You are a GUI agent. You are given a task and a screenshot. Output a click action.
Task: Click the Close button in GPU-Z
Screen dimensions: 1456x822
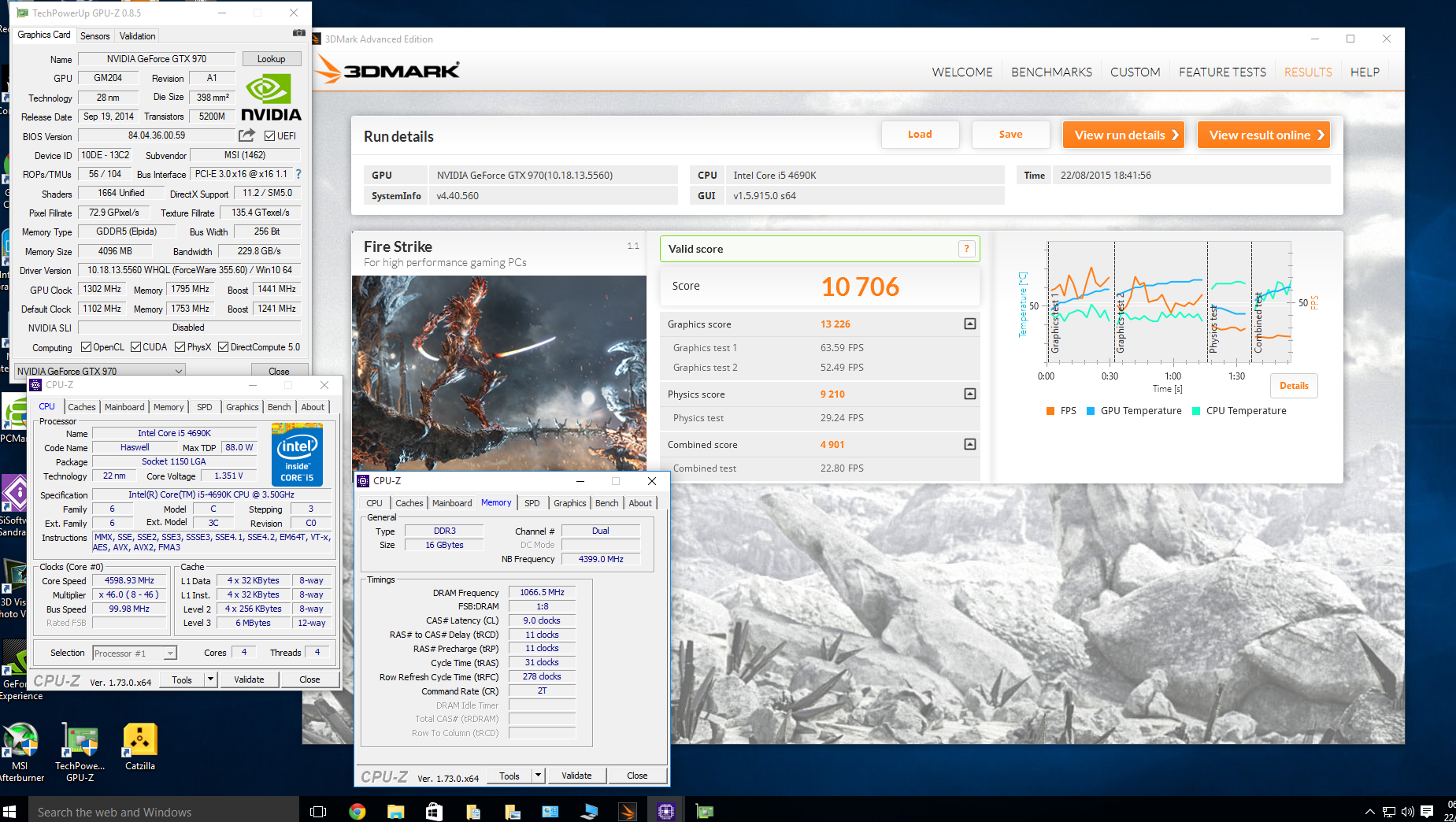(279, 371)
